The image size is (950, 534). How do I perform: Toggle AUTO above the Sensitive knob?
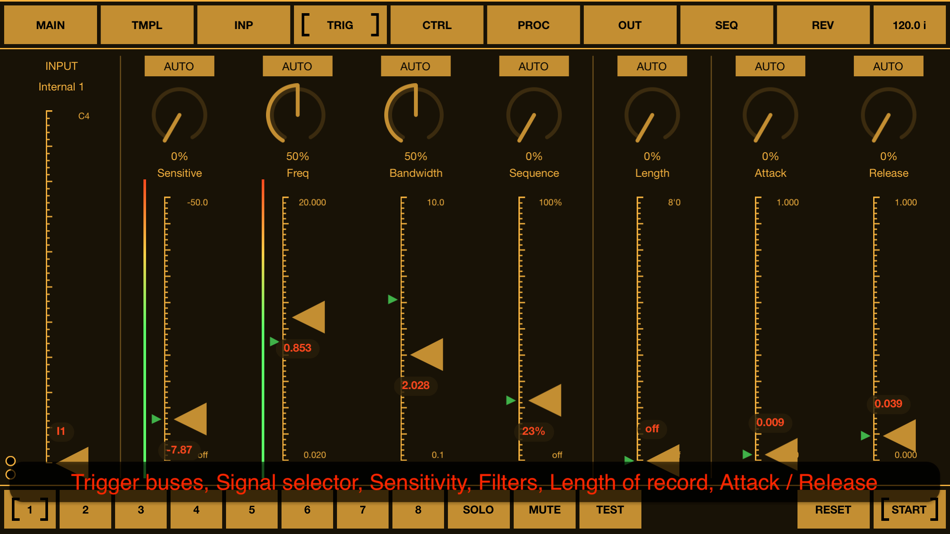[179, 66]
